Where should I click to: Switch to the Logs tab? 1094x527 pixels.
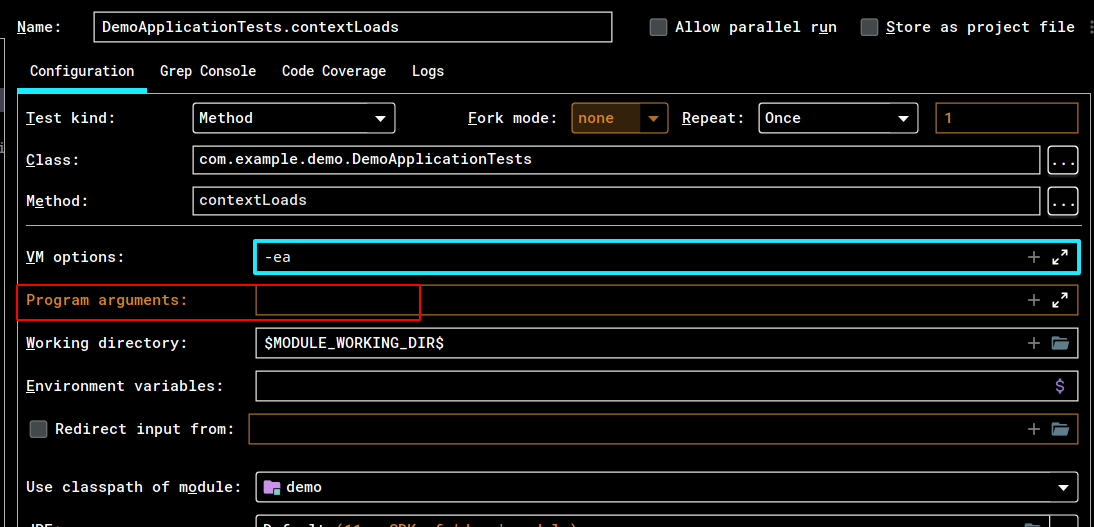pyautogui.click(x=428, y=71)
